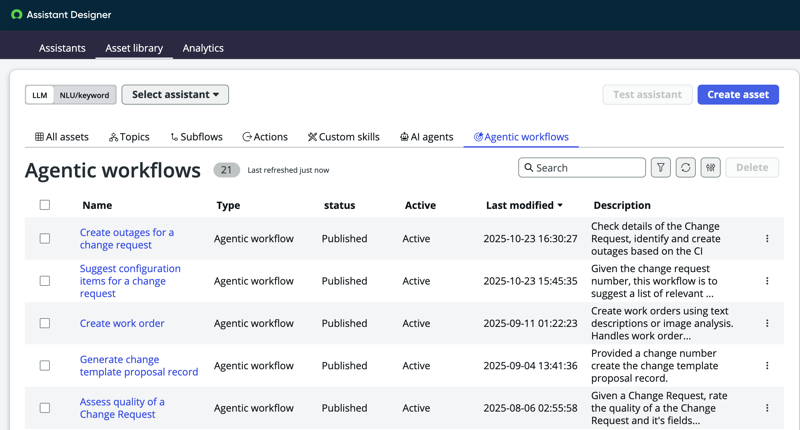Viewport: 800px width, 430px height.
Task: Open the column settings sliders icon
Action: (x=711, y=167)
